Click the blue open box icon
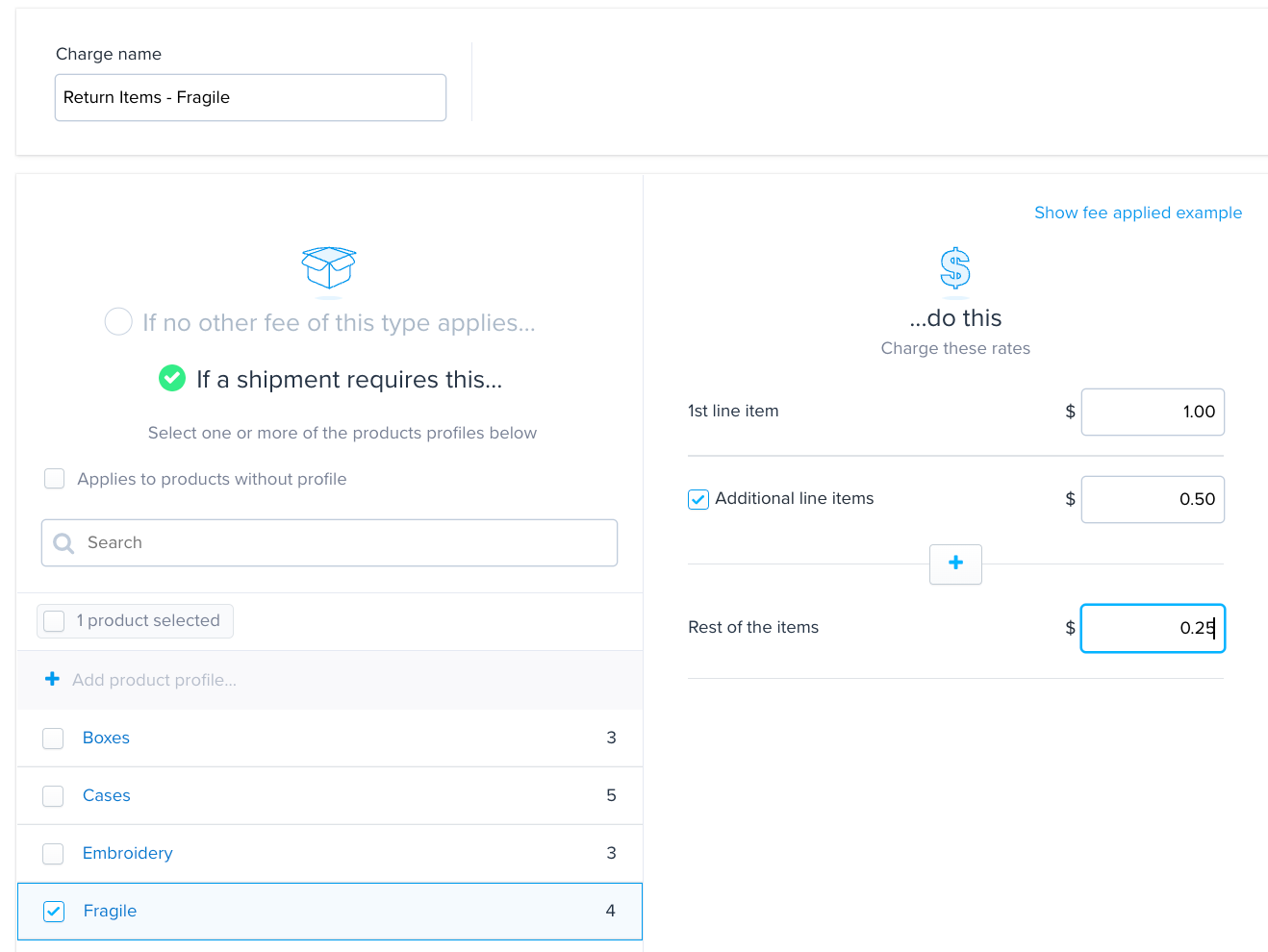The width and height of the screenshot is (1268, 952). pyautogui.click(x=329, y=267)
